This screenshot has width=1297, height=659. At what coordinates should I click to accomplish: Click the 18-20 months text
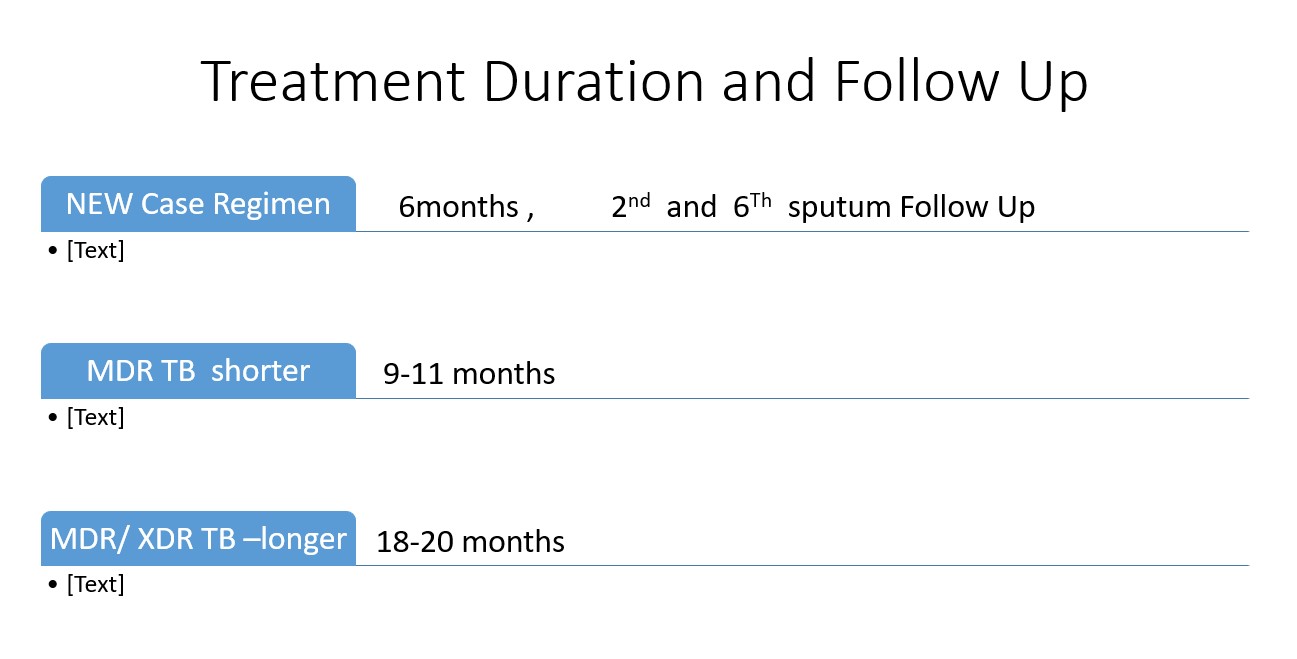pyautogui.click(x=470, y=542)
